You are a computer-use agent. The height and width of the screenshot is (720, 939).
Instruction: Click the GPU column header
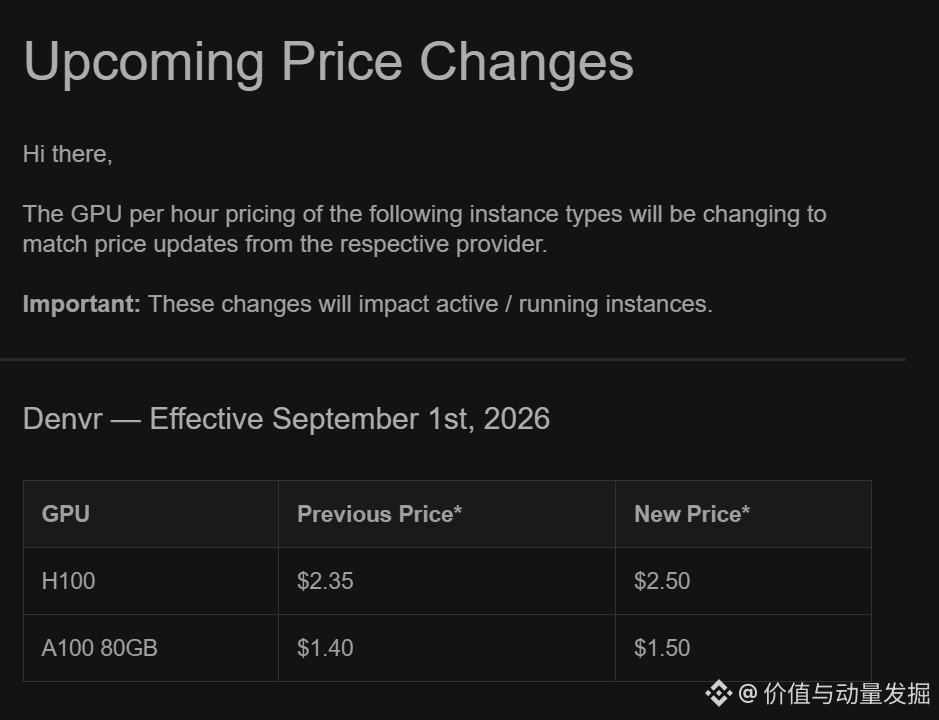pyautogui.click(x=151, y=514)
